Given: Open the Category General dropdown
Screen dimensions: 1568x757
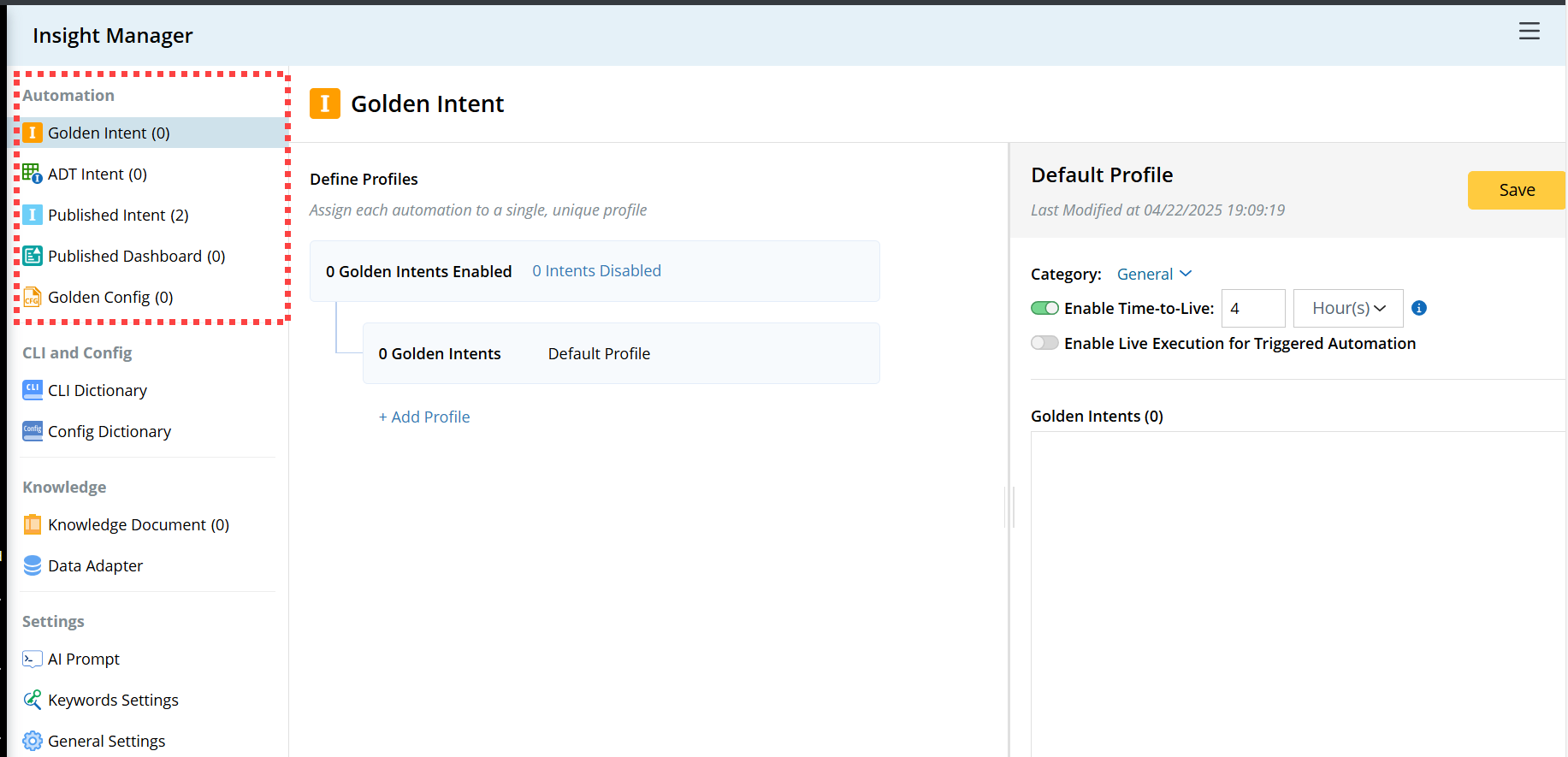Looking at the screenshot, I should click(1154, 274).
